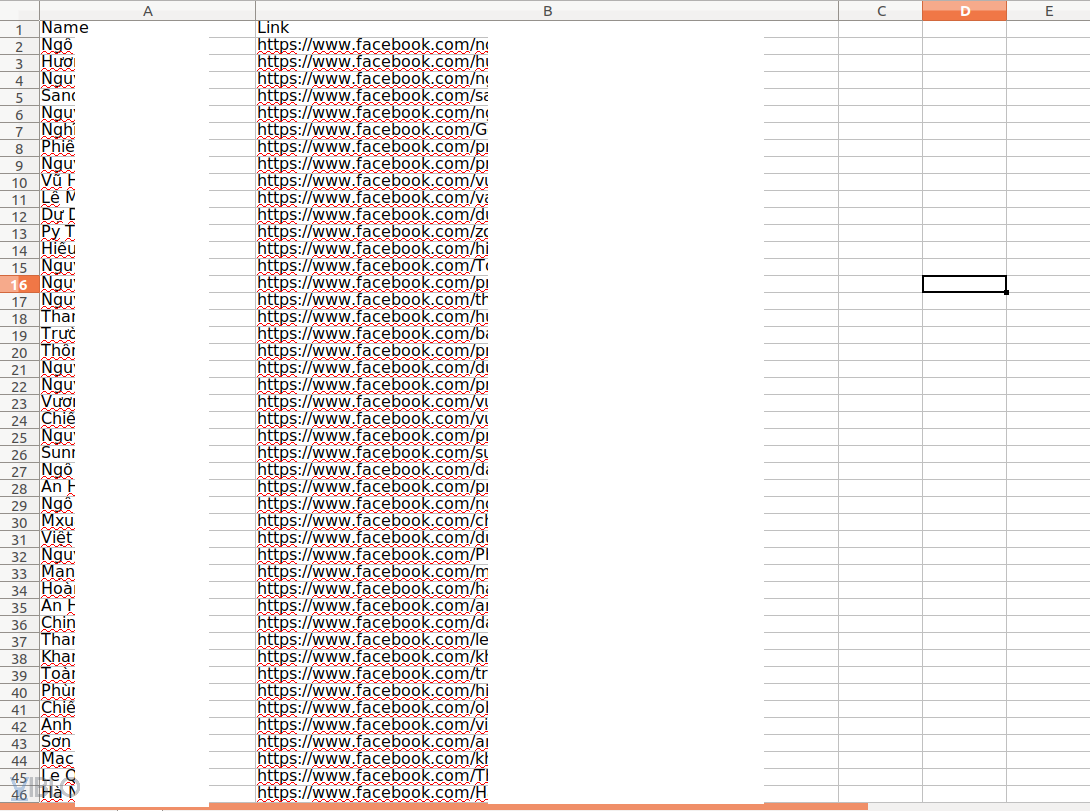Click the "Link" header cell
The image size is (1090, 811).
tap(547, 28)
